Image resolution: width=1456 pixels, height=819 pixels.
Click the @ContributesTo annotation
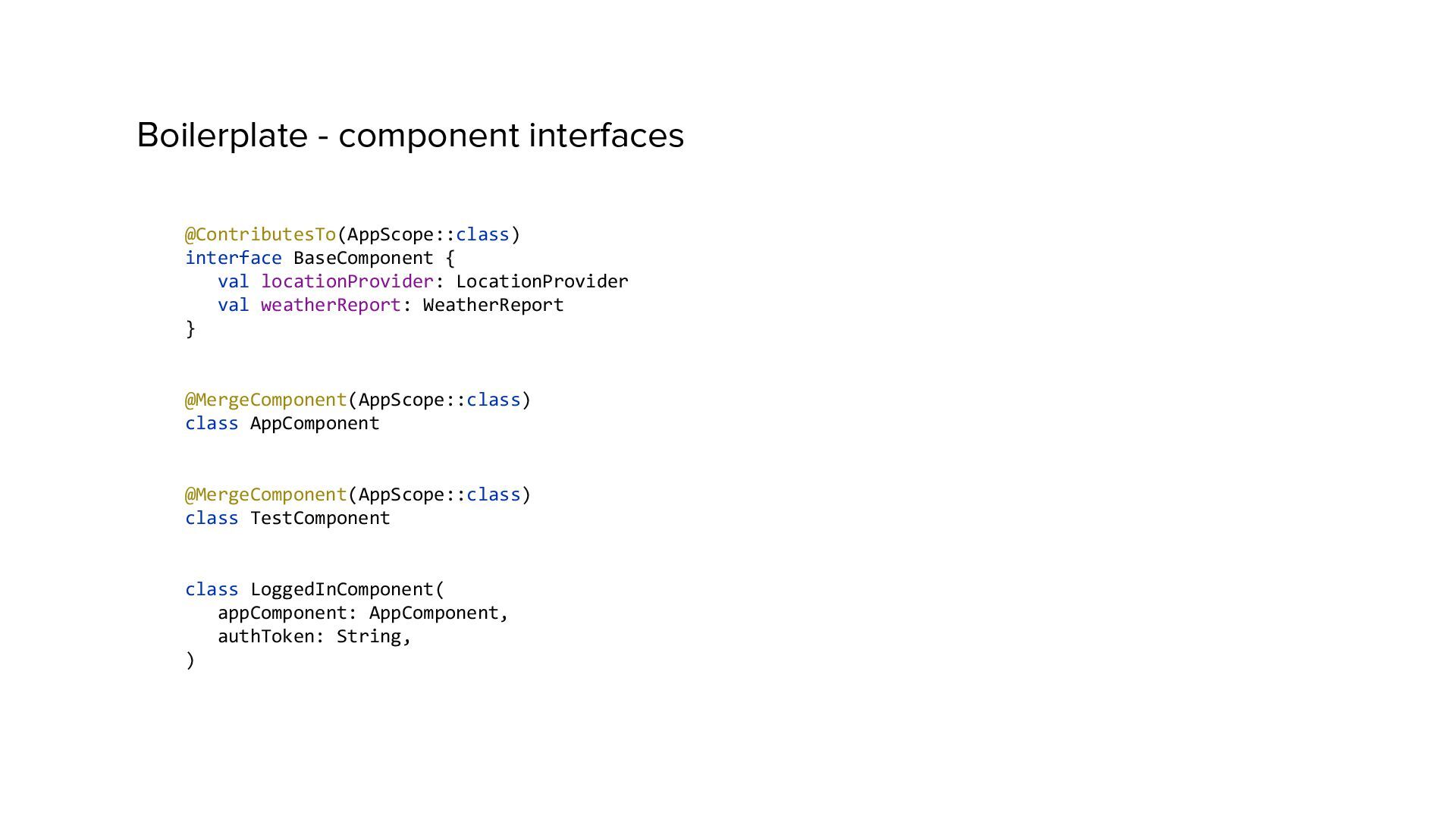point(260,234)
